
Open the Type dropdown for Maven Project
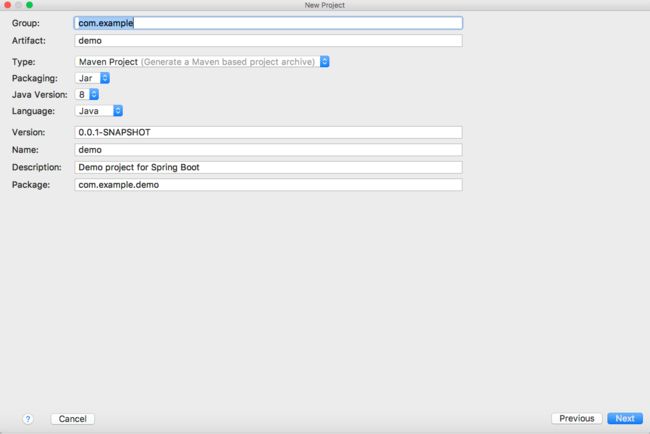[x=202, y=62]
